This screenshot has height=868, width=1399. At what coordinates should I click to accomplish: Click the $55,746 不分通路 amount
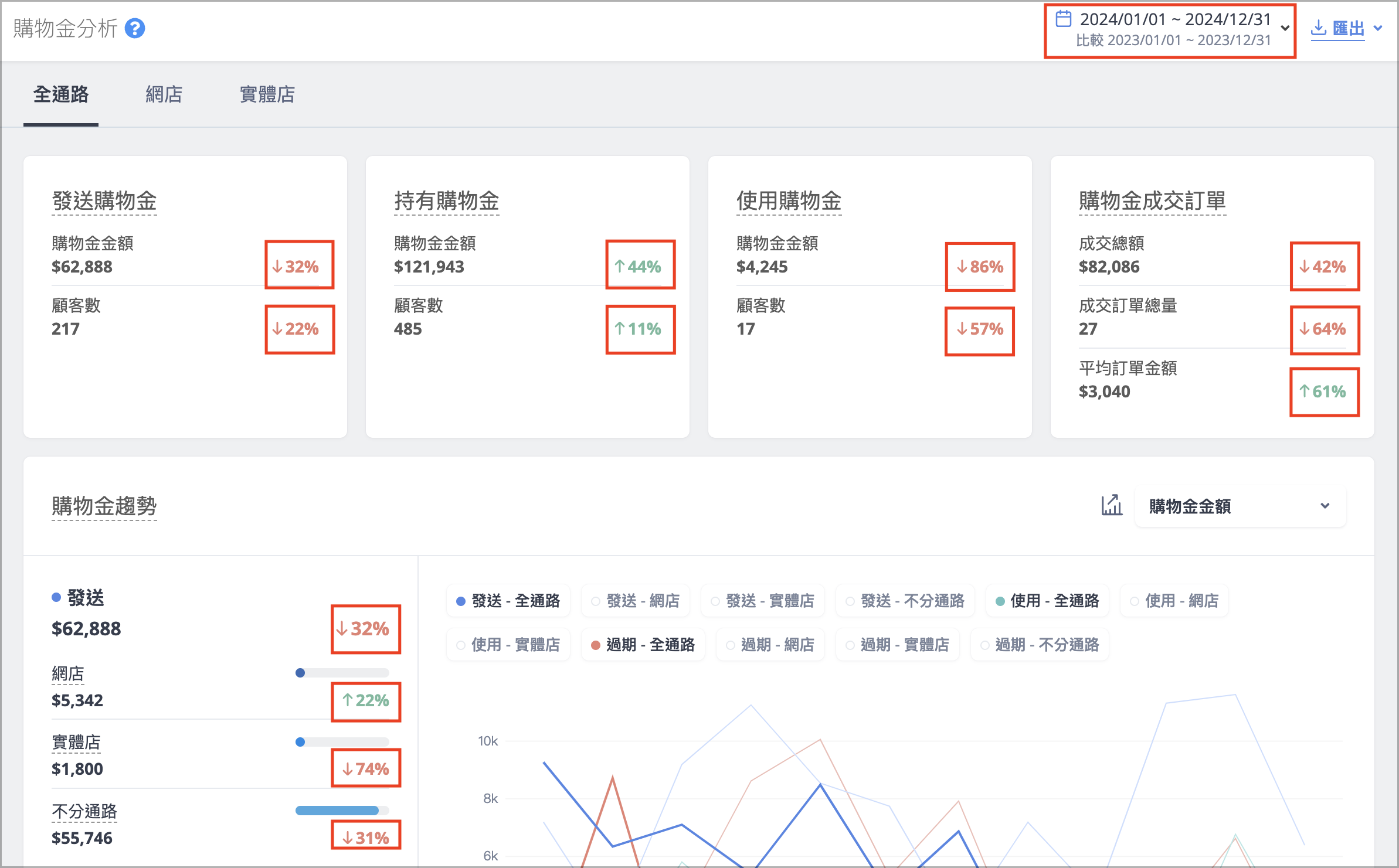point(82,838)
